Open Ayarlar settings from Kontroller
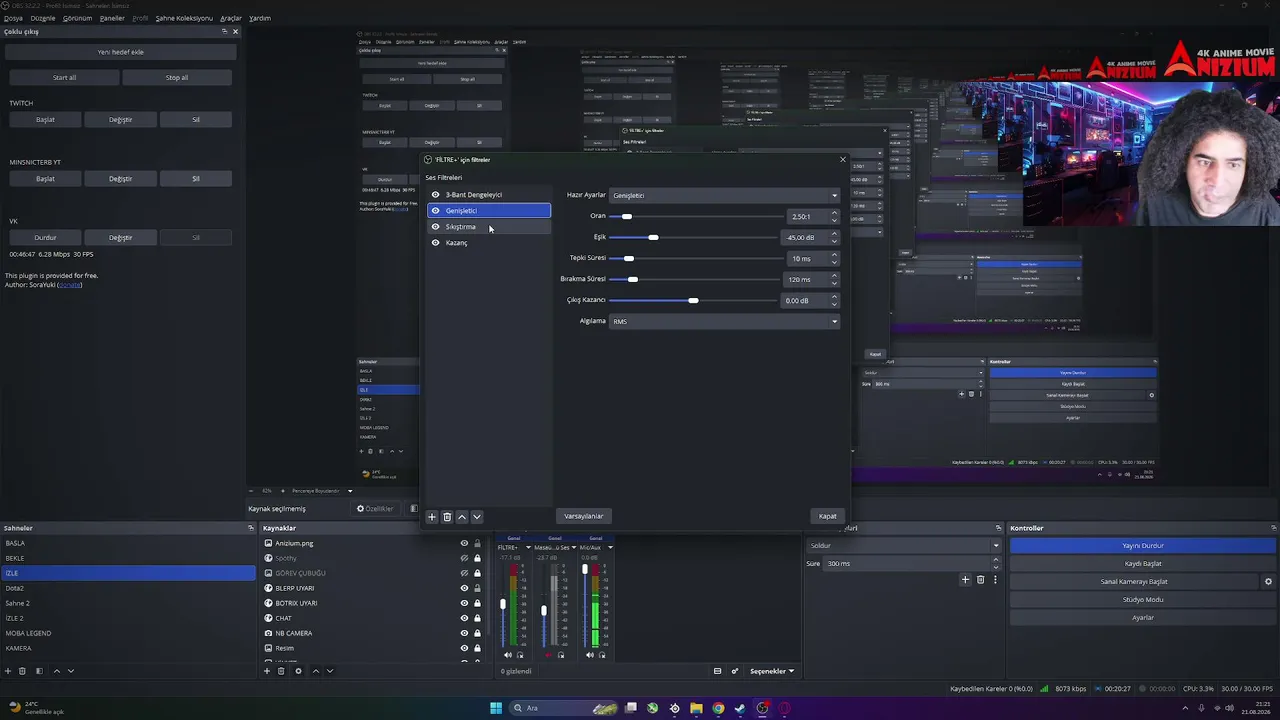The image size is (1280, 720). coord(1143,618)
